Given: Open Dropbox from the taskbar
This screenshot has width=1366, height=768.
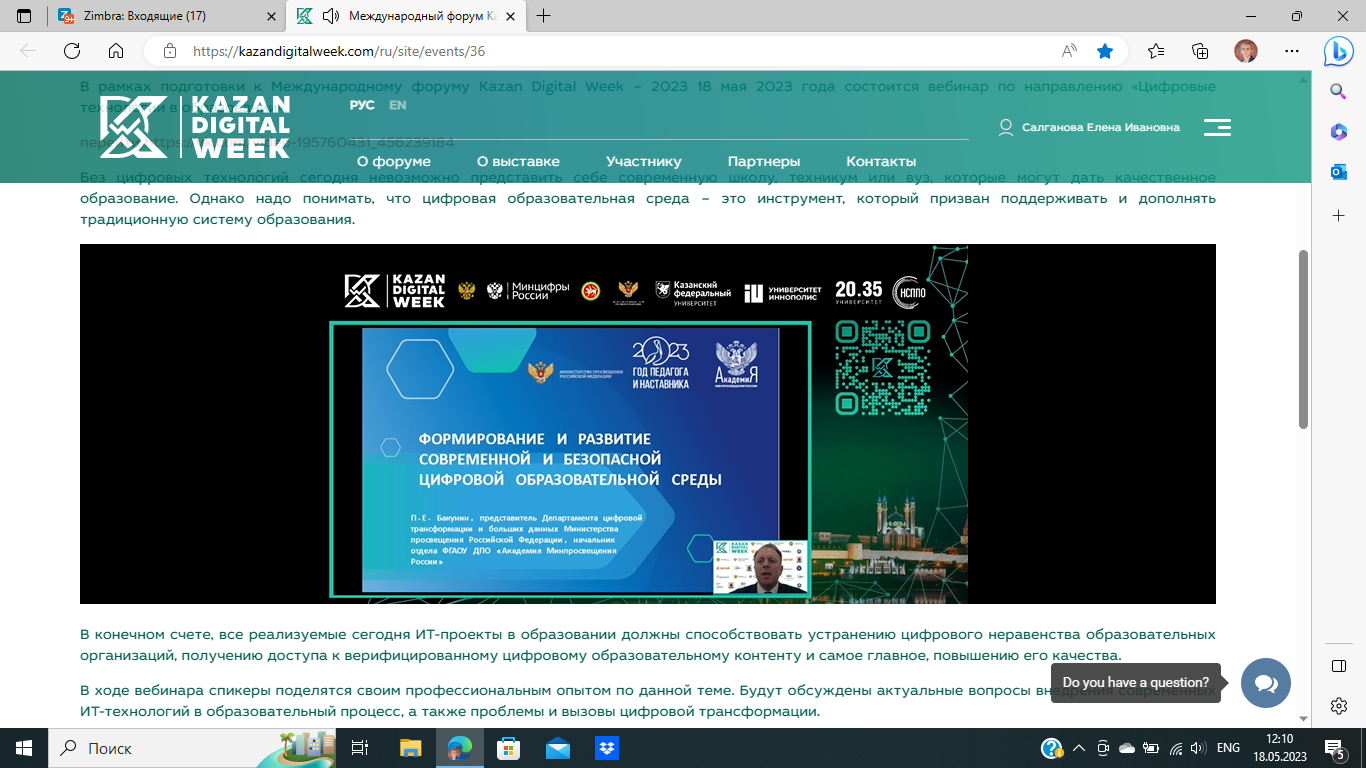Looking at the screenshot, I should pyautogui.click(x=606, y=748).
